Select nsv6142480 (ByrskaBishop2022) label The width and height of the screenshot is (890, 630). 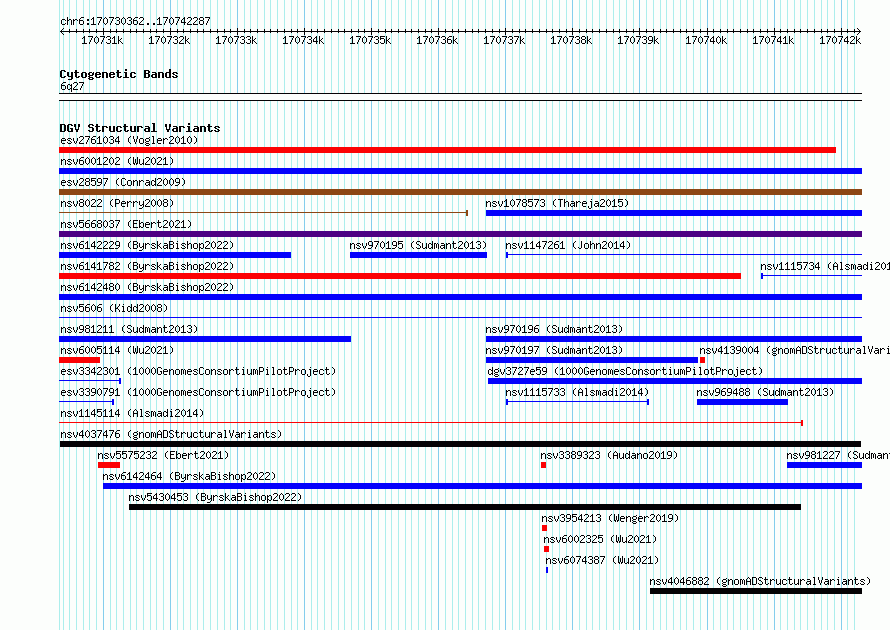147,287
